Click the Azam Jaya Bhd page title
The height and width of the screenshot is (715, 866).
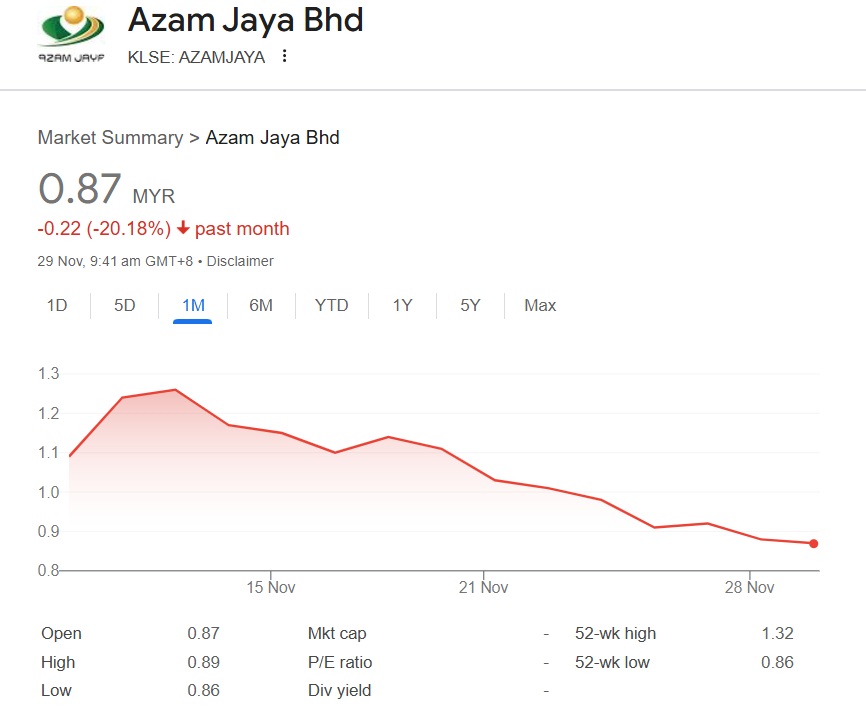[x=245, y=20]
